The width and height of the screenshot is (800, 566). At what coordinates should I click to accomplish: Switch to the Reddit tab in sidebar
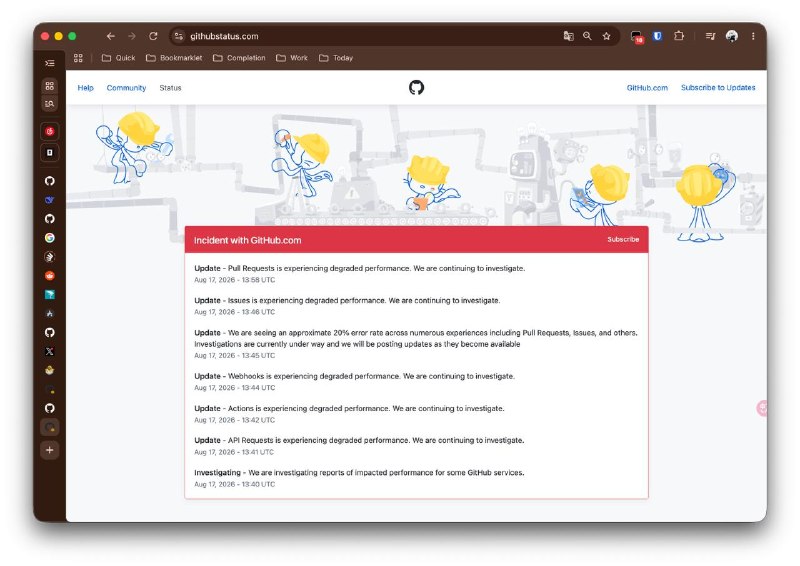(49, 276)
